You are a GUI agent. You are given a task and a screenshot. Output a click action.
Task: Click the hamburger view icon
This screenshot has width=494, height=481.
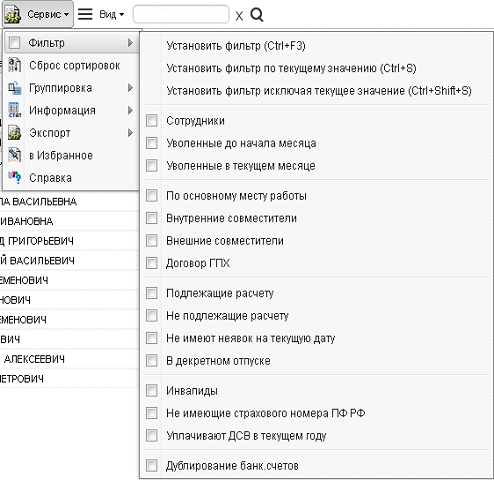pos(85,14)
